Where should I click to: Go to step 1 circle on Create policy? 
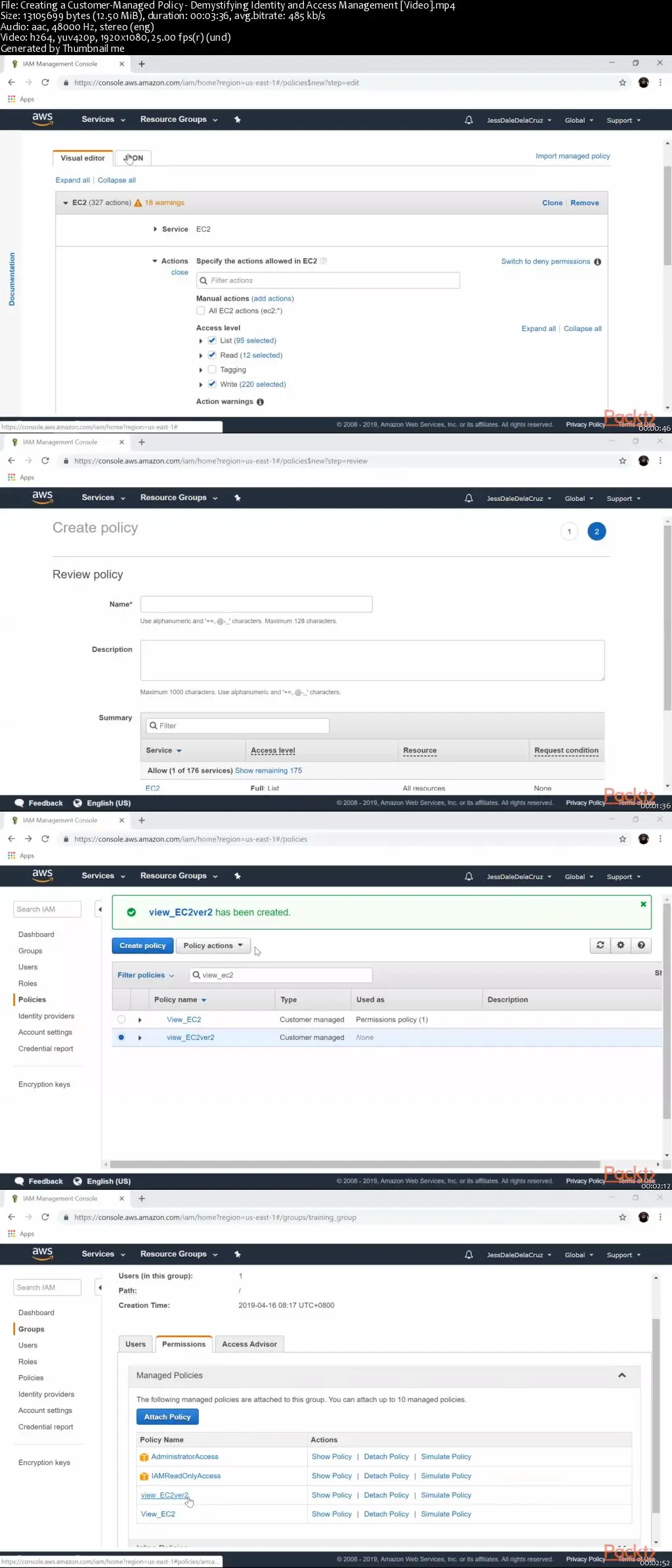click(x=569, y=532)
